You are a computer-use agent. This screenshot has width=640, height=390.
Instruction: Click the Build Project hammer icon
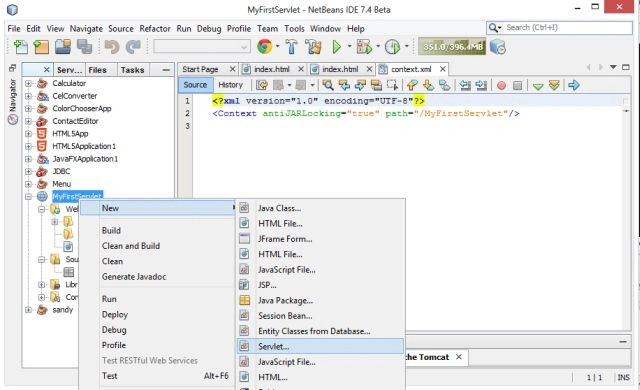coord(291,47)
